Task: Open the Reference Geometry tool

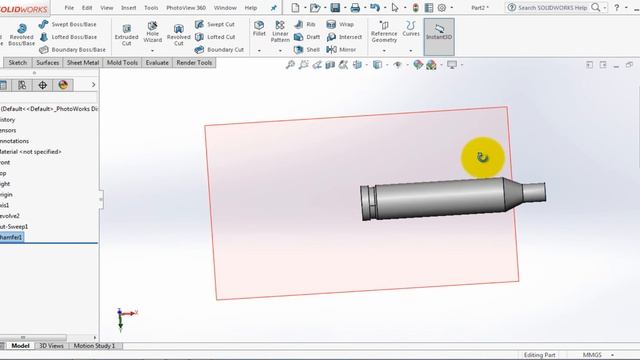Action: (384, 32)
